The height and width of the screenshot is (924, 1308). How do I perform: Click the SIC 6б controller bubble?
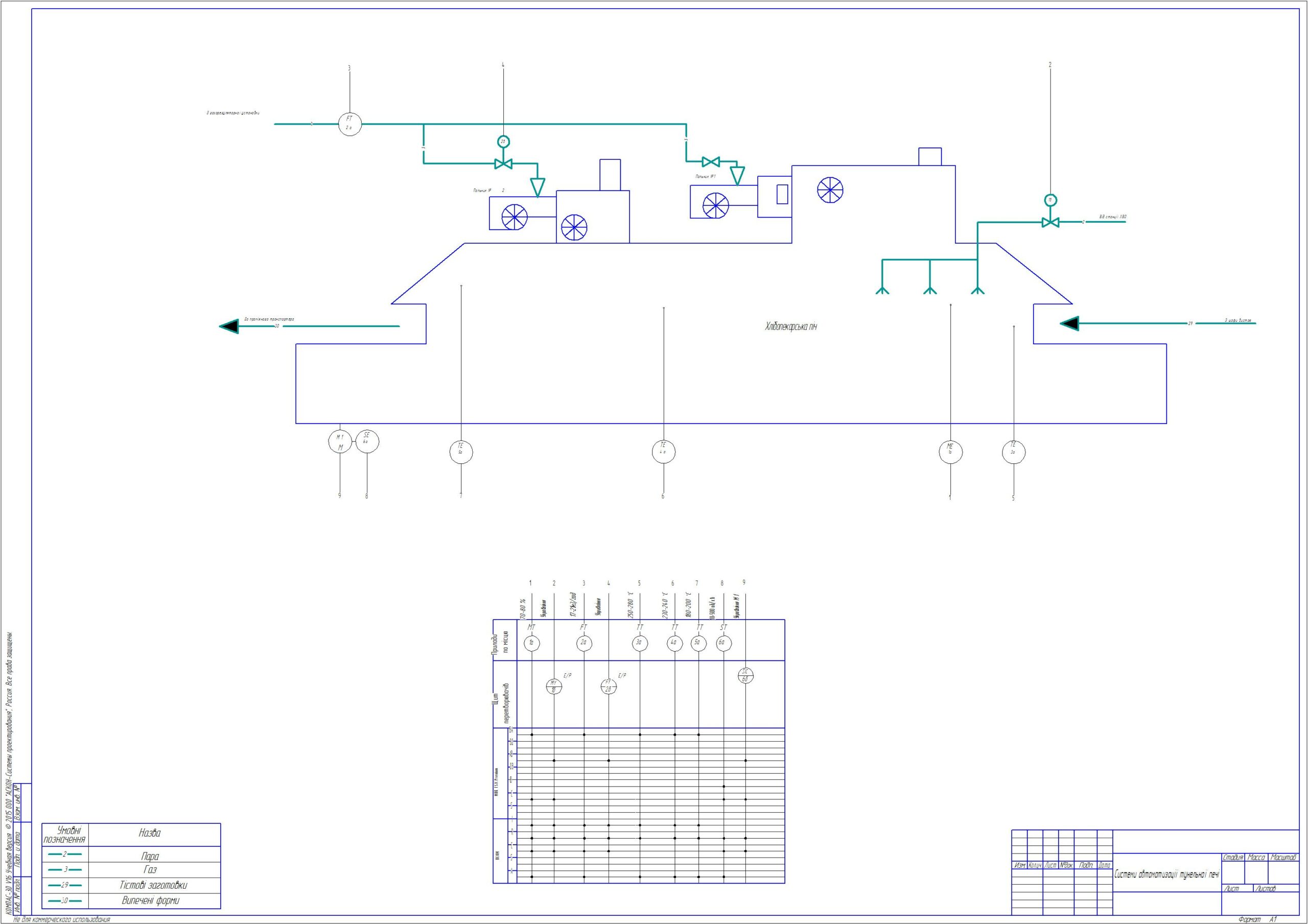click(745, 675)
